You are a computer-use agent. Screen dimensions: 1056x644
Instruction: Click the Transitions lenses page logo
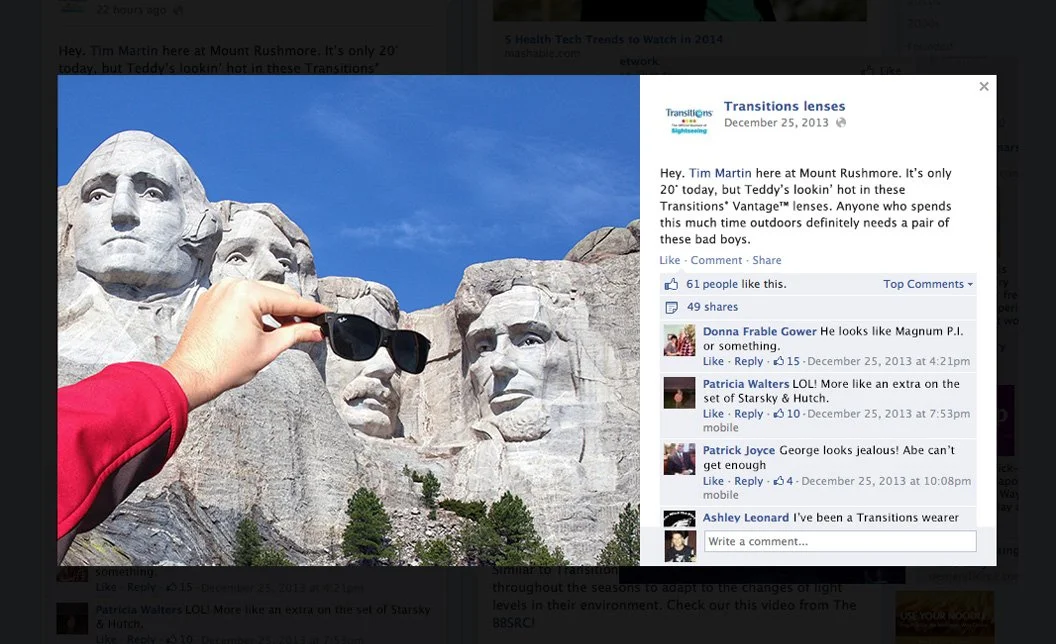[x=688, y=121]
